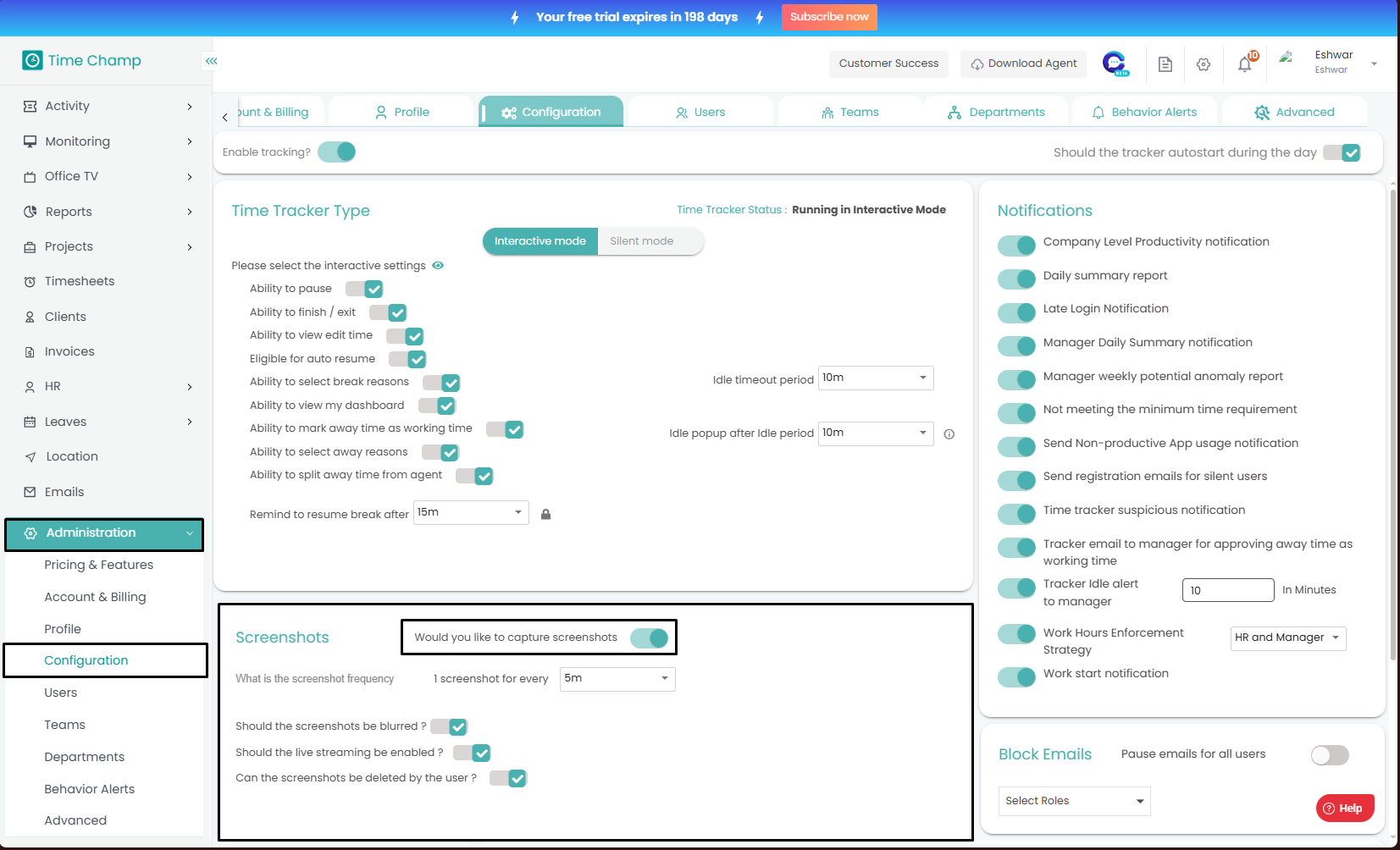1400x850 pixels.
Task: Switch to the Users tab
Action: point(700,112)
